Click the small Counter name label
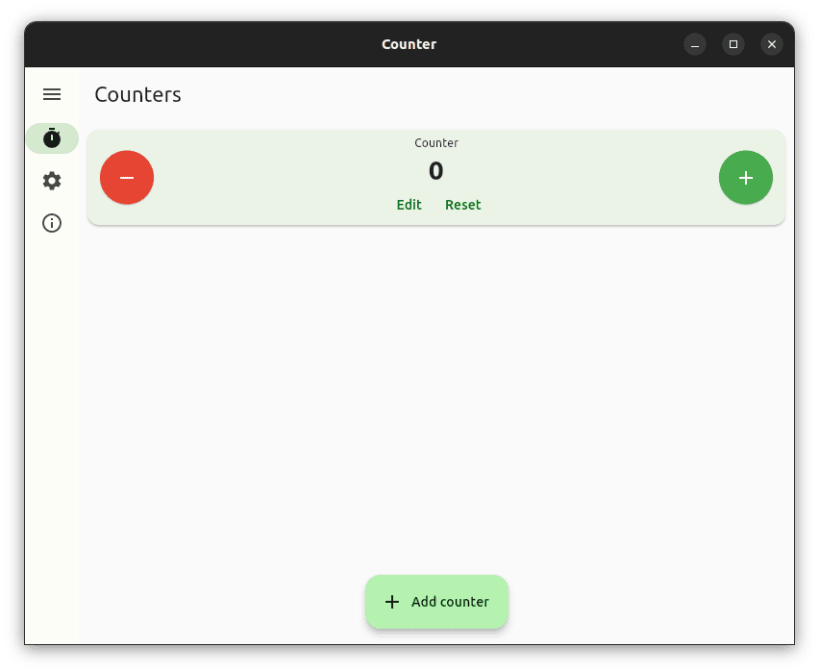 (x=436, y=143)
